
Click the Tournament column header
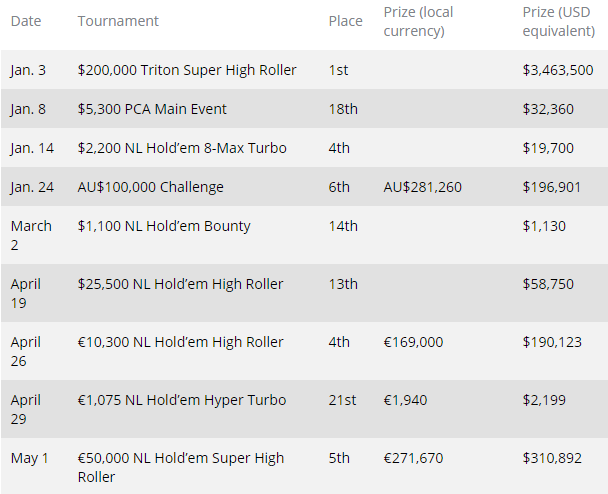point(118,21)
